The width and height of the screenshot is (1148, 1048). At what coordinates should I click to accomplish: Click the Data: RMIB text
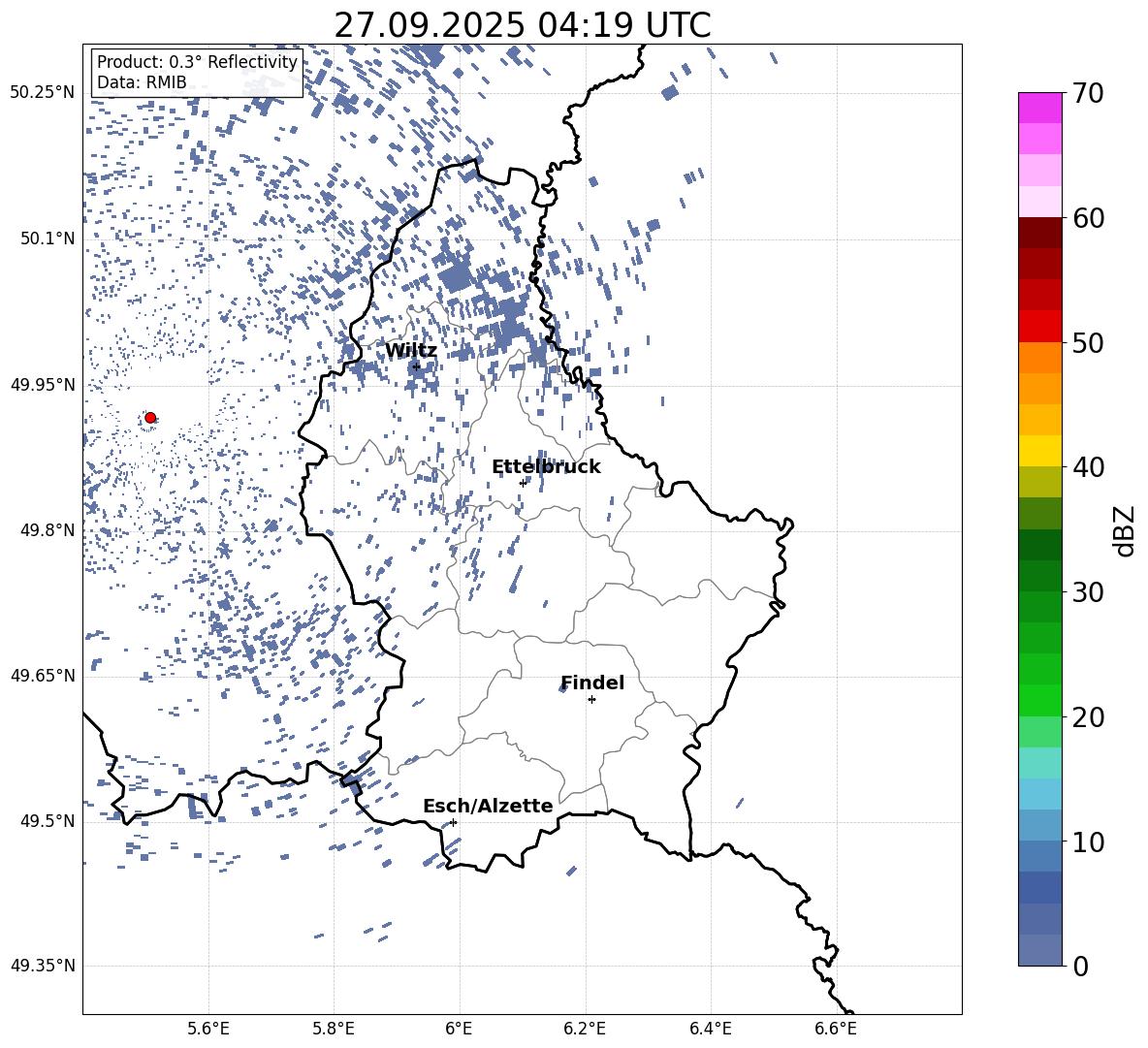pyautogui.click(x=142, y=82)
